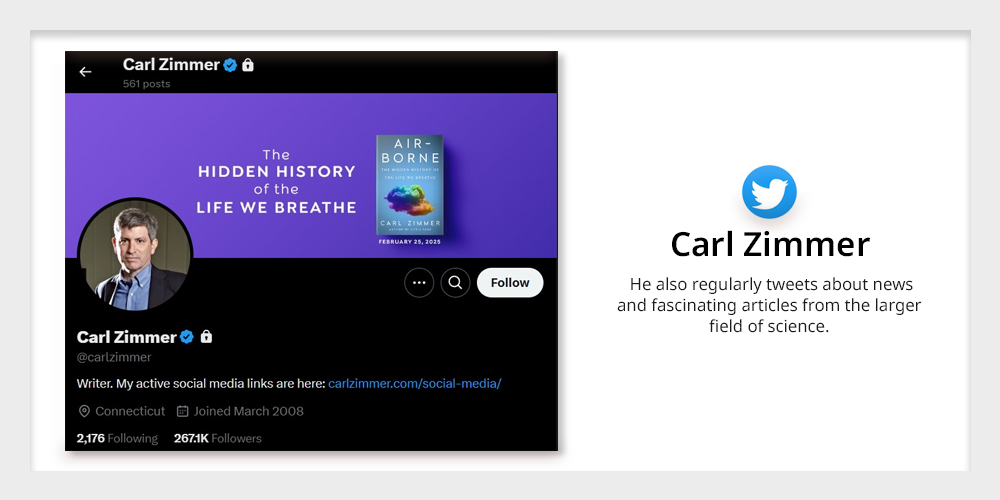
Task: Click the location pin icon next to Connecticut
Action: [84, 411]
